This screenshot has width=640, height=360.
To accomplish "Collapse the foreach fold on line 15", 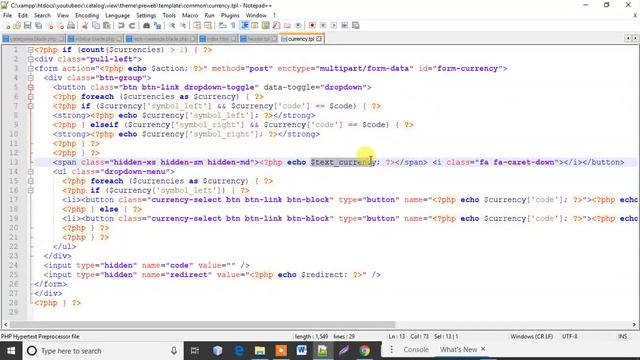I will 31,181.
